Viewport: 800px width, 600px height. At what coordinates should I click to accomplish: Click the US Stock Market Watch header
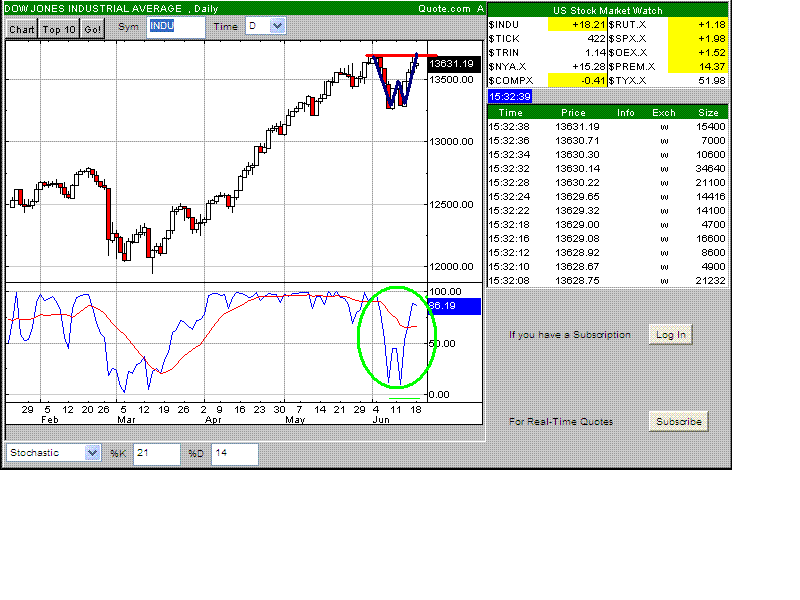click(607, 11)
